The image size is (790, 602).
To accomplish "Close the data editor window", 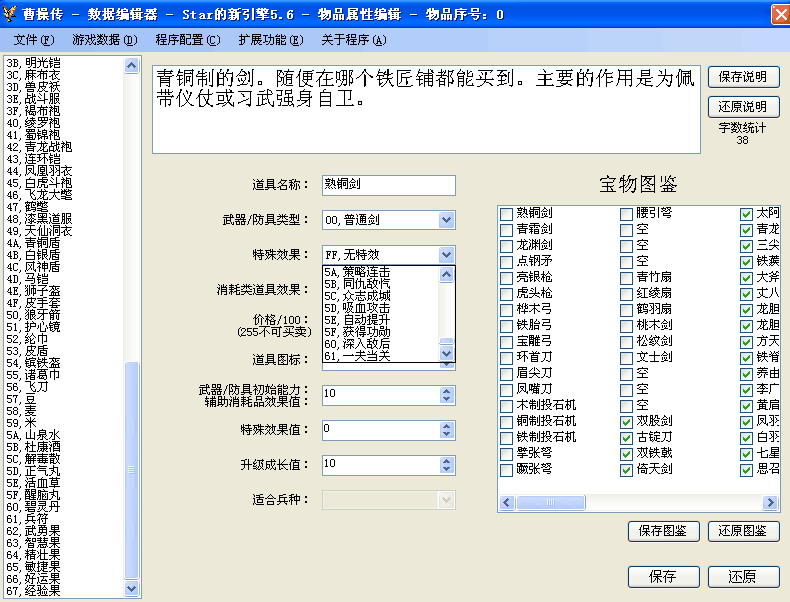I will click(777, 14).
